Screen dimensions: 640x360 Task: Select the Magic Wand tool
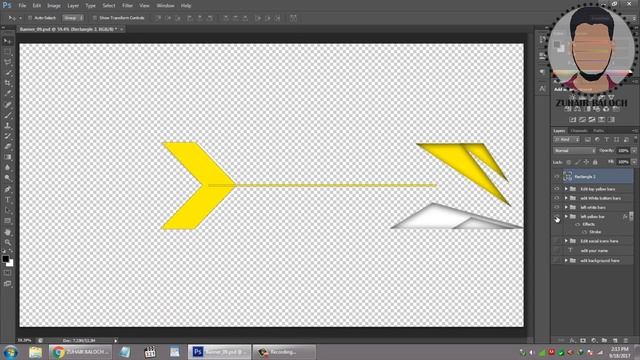point(7,73)
